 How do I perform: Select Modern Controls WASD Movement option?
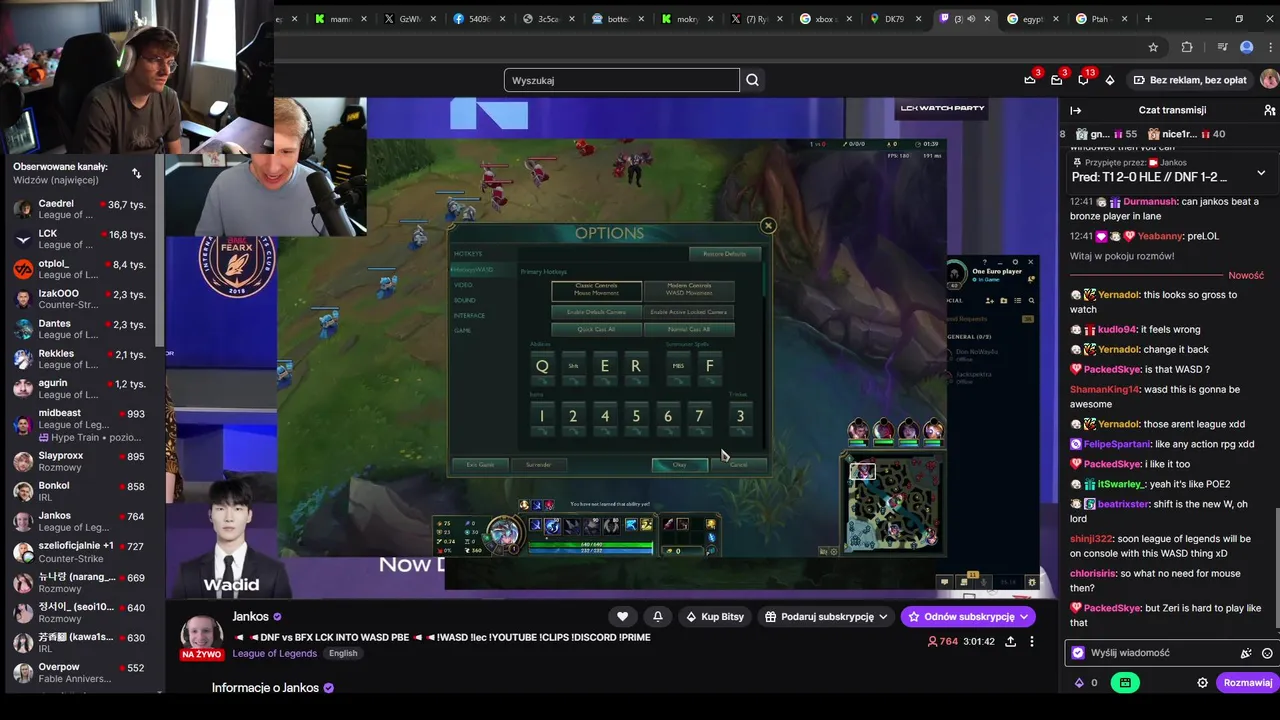(689, 291)
